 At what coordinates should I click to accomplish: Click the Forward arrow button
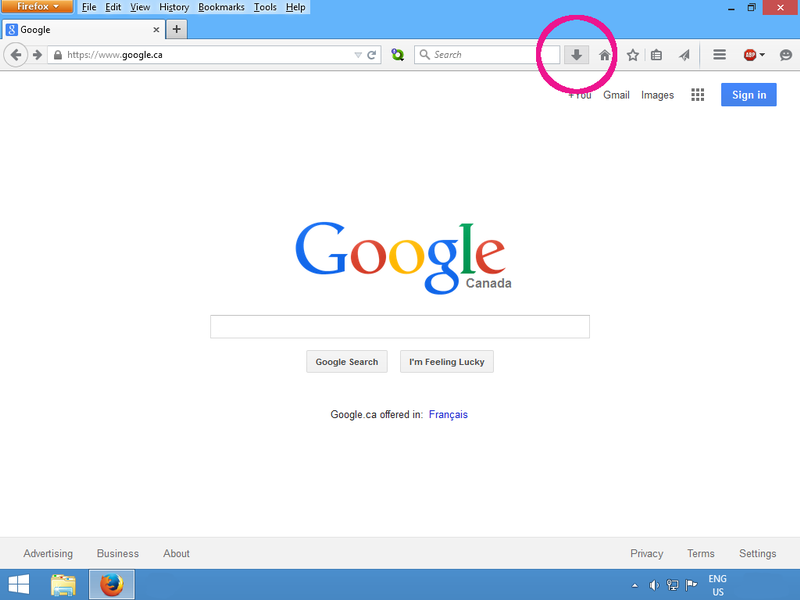coord(37,55)
